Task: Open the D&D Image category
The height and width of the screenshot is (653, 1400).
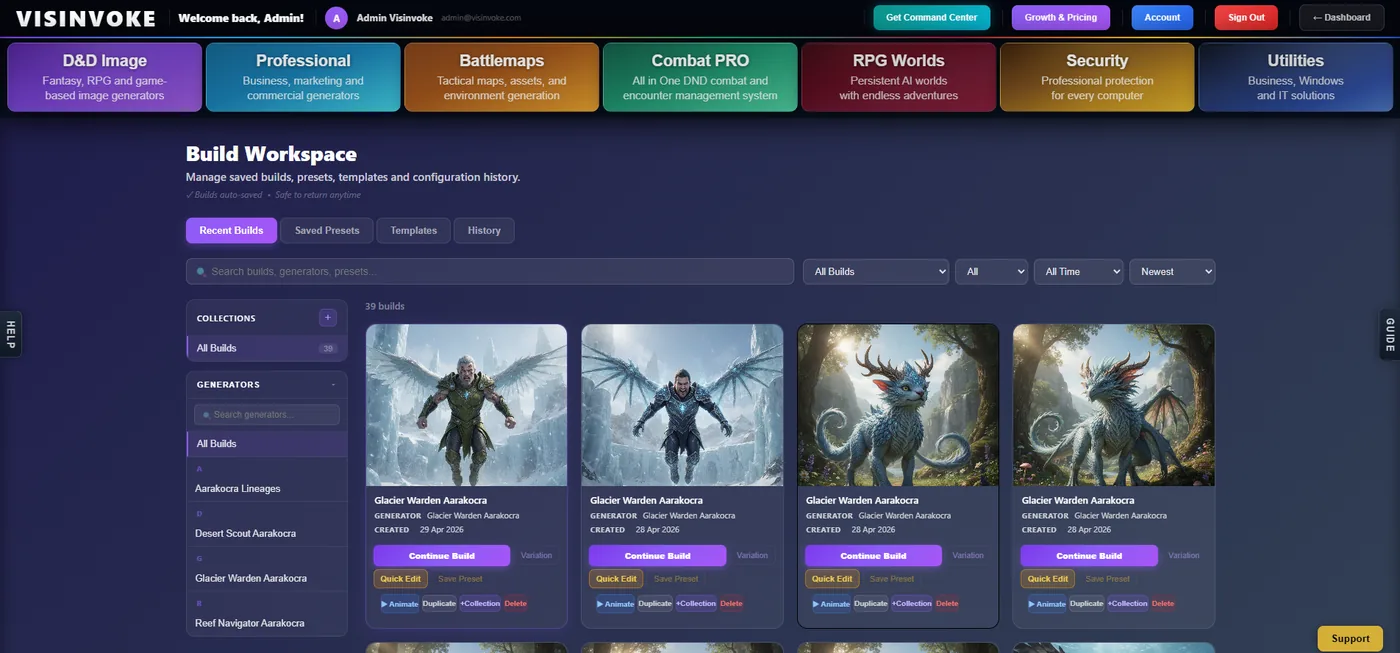Action: 104,77
